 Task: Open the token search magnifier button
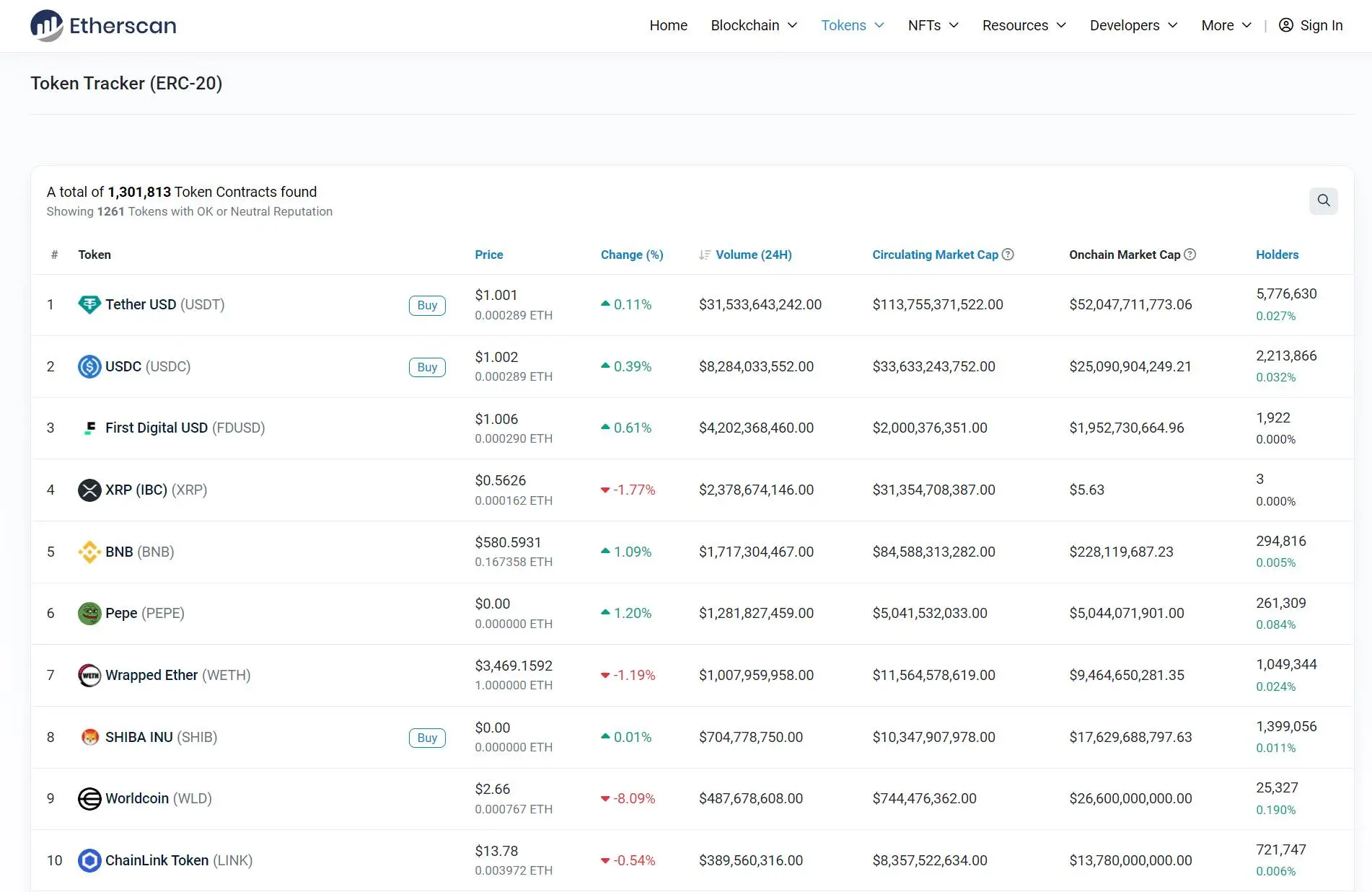(1323, 200)
